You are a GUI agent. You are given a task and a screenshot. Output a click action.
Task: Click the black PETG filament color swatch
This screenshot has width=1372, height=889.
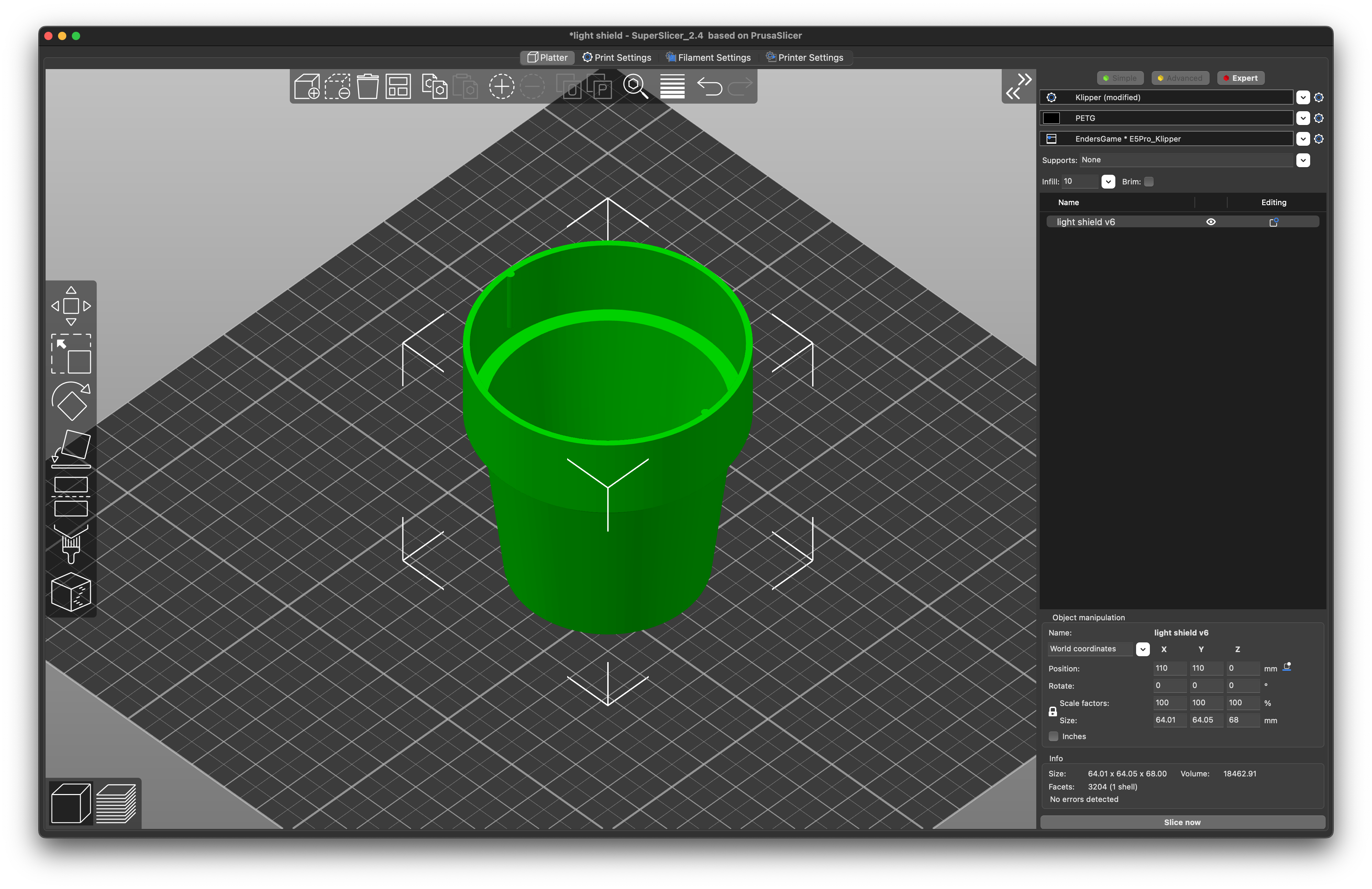tap(1051, 118)
